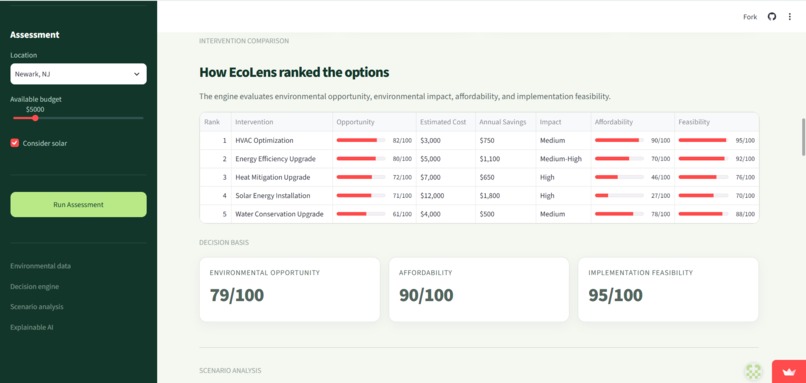Viewport: 806px width, 383px height.
Task: Sort by the Affordability column header
Action: coord(633,122)
